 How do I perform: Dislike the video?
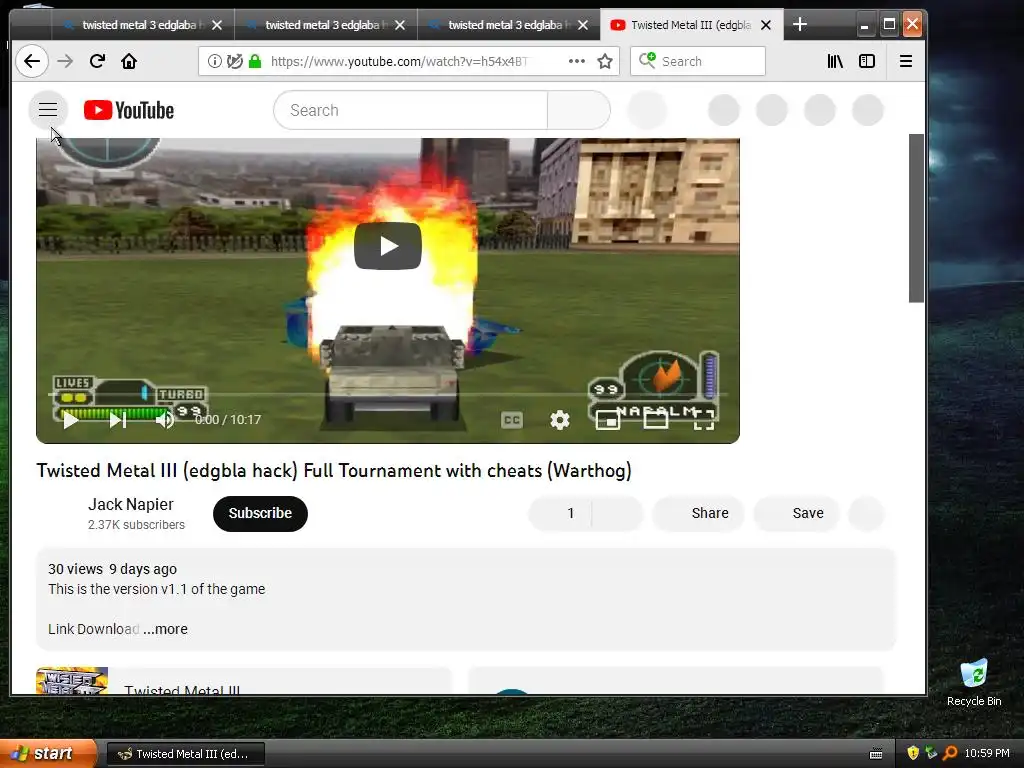618,513
